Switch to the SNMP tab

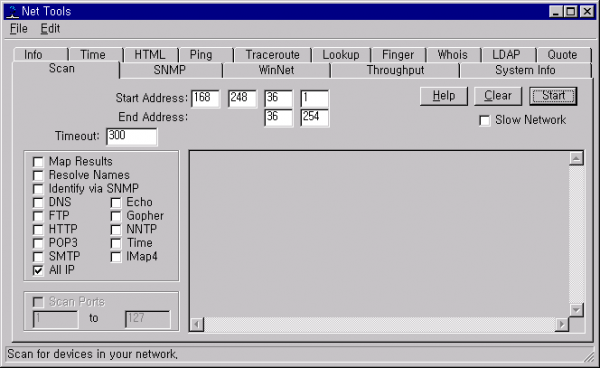171,70
